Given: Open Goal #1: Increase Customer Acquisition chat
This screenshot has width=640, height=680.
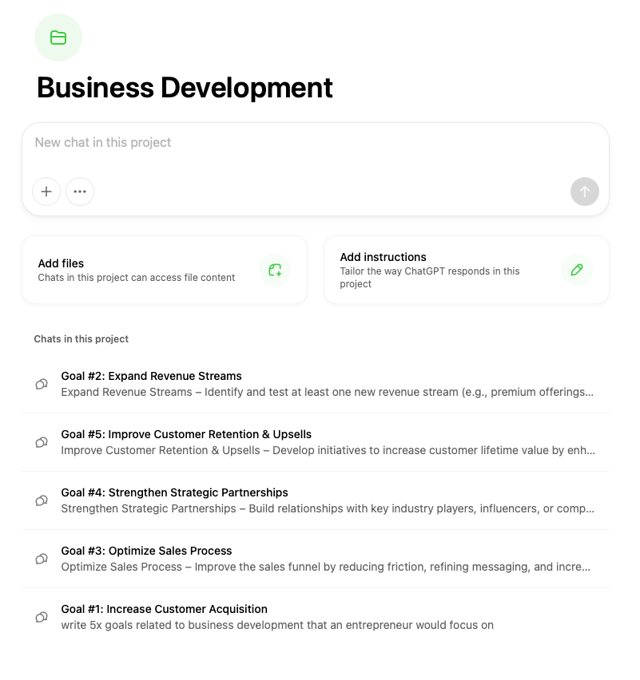Looking at the screenshot, I should [316, 617].
